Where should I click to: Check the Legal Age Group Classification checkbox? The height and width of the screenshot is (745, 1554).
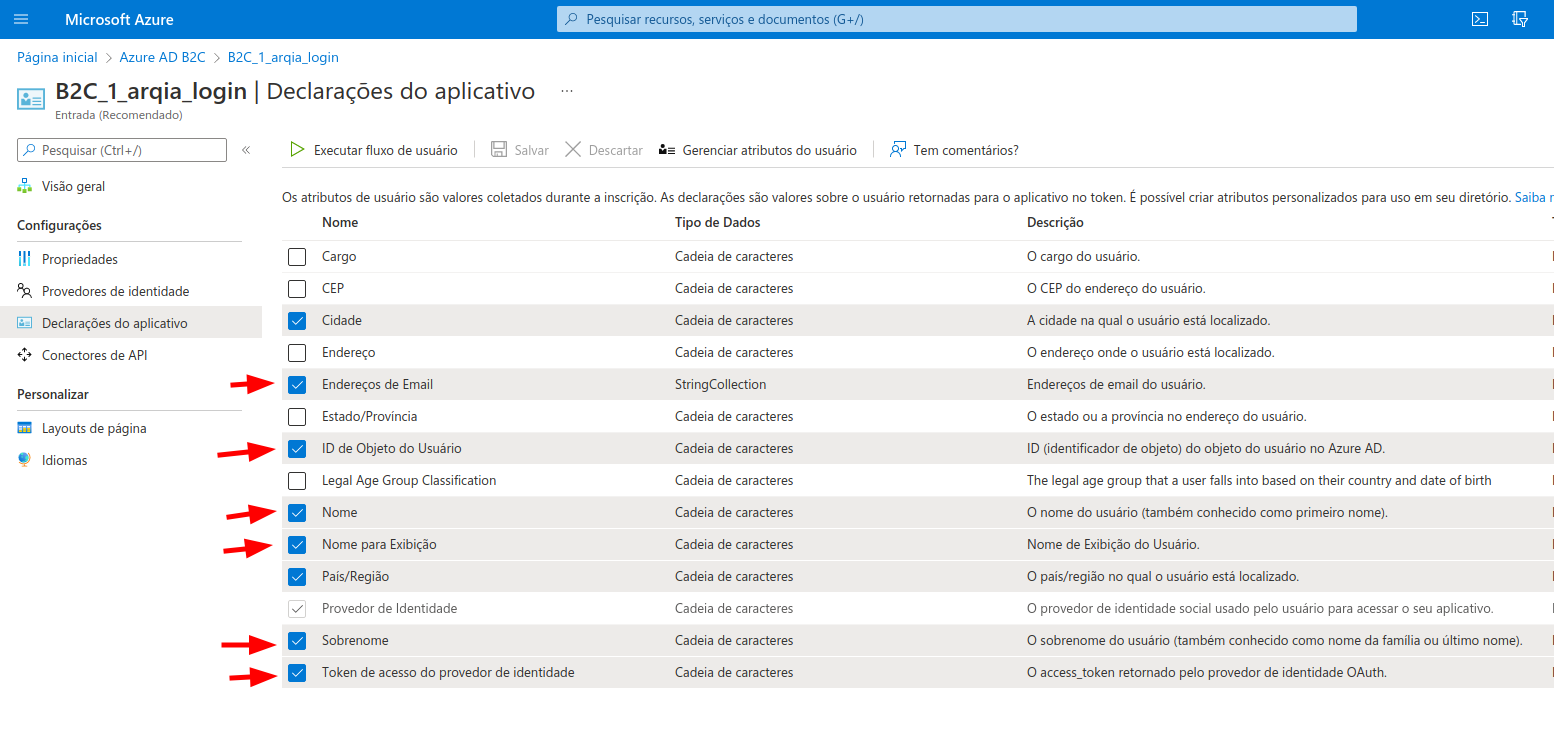click(297, 481)
